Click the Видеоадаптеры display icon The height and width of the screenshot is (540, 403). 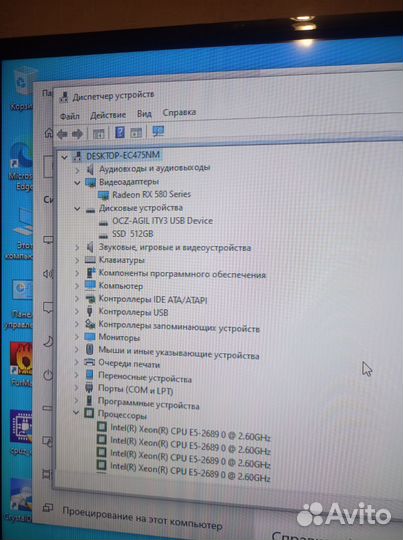pyautogui.click(x=91, y=183)
